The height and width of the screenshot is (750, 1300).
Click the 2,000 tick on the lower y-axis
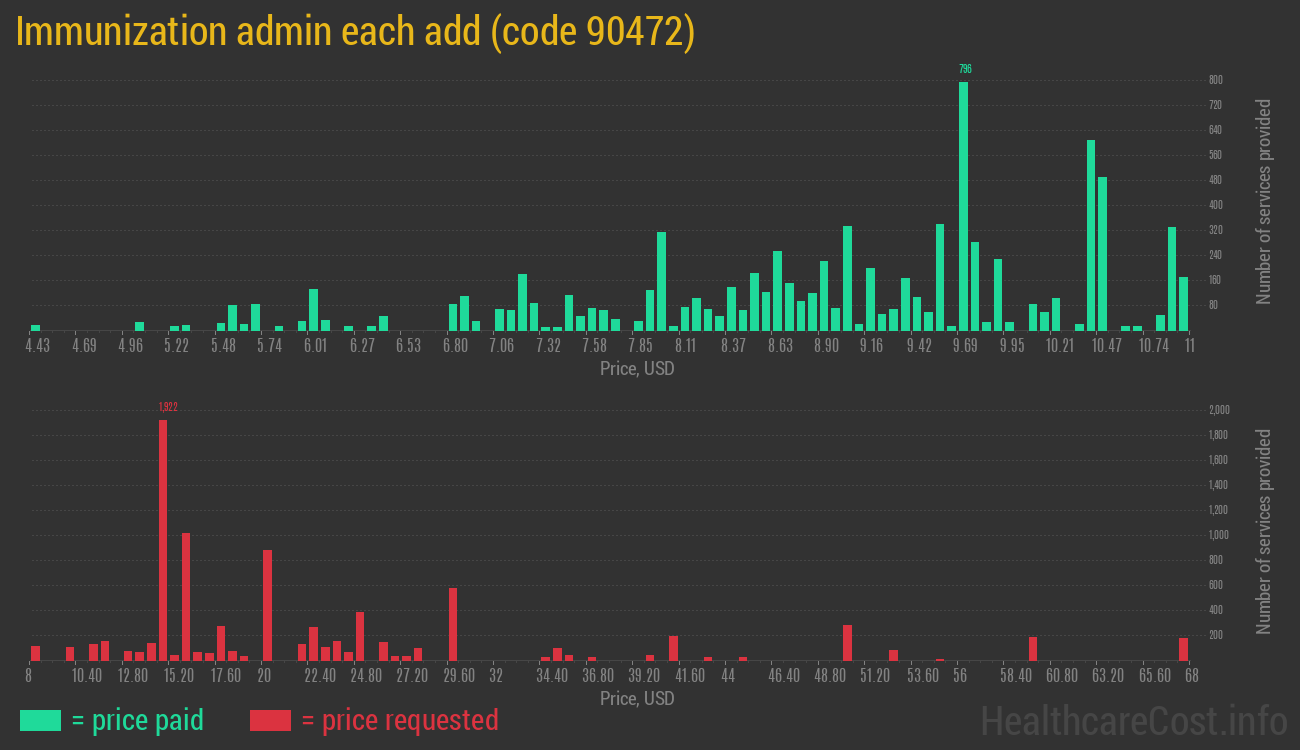(1219, 410)
